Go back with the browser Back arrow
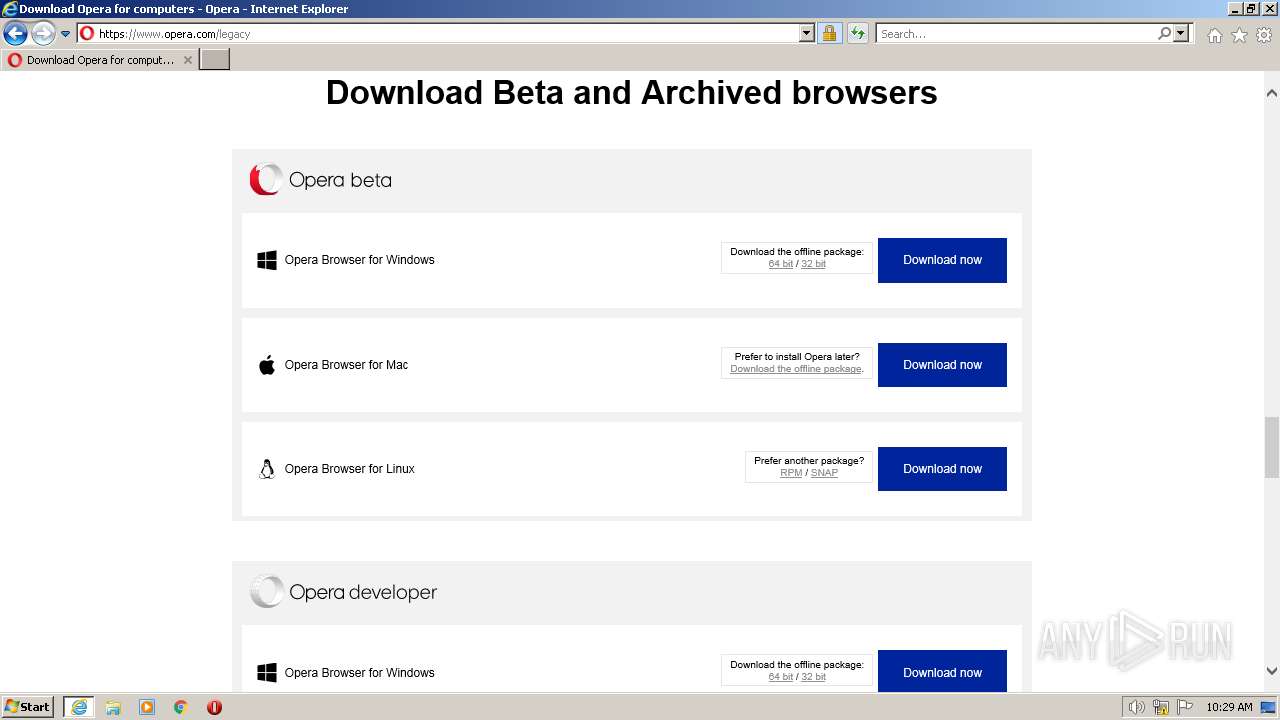 pos(15,34)
